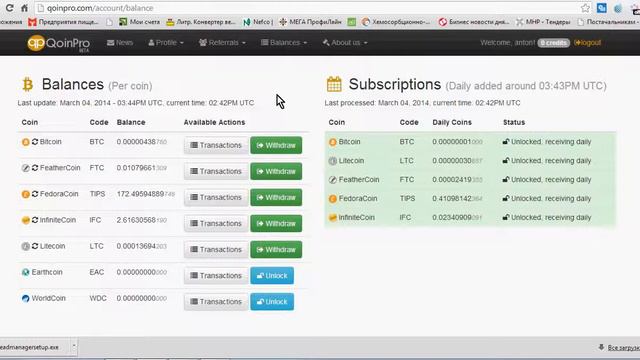Open Transactions for InfiniteCoin
Screen dimensions: 640x360
(x=216, y=224)
